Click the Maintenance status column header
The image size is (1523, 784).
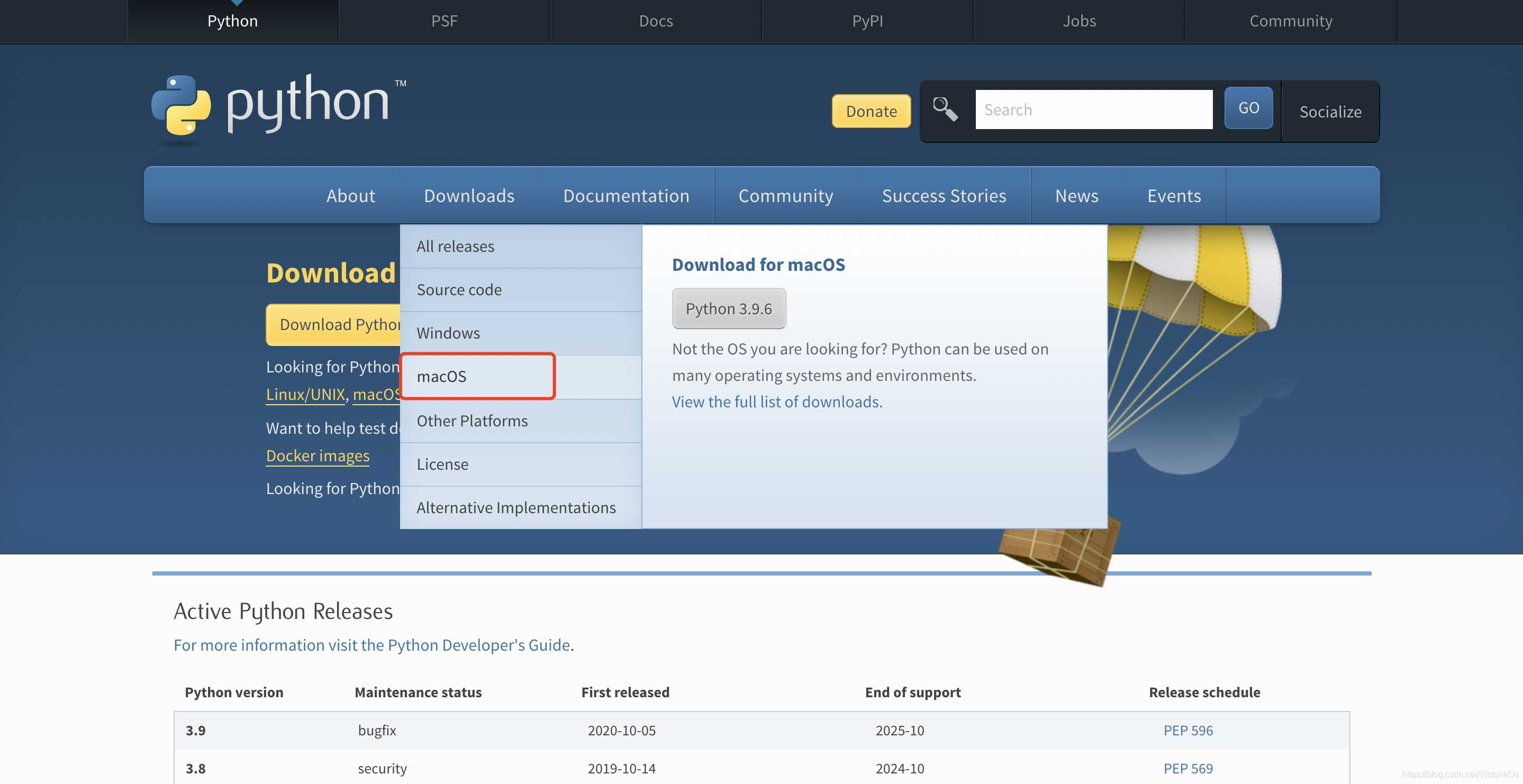click(418, 692)
